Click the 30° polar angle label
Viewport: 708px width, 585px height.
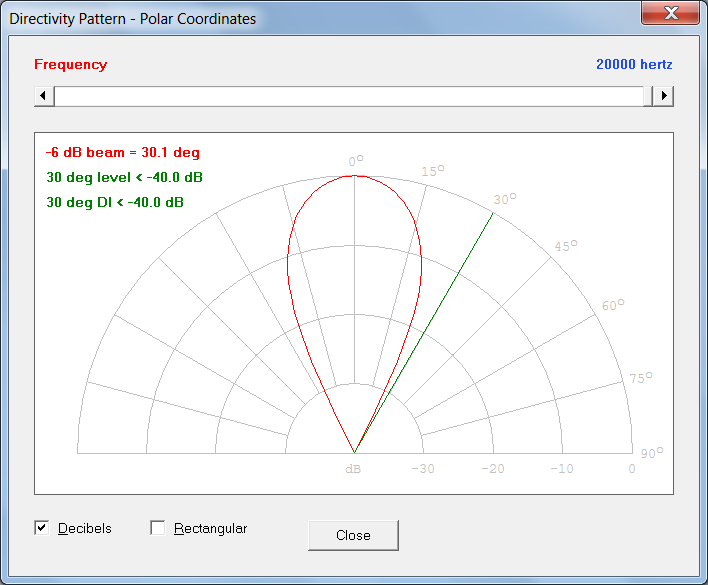point(505,199)
